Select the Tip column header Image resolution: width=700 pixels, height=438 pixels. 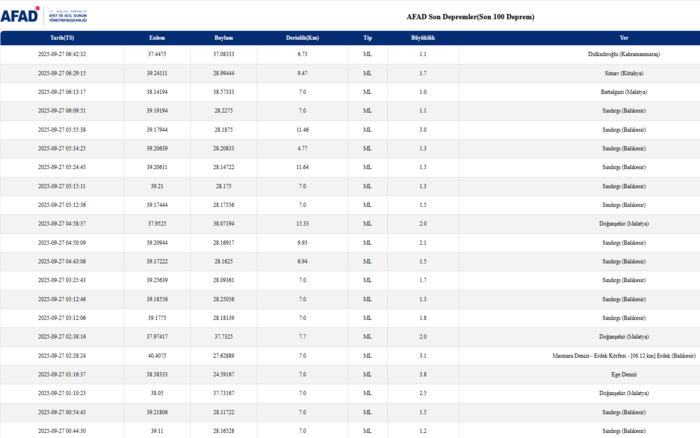point(367,37)
